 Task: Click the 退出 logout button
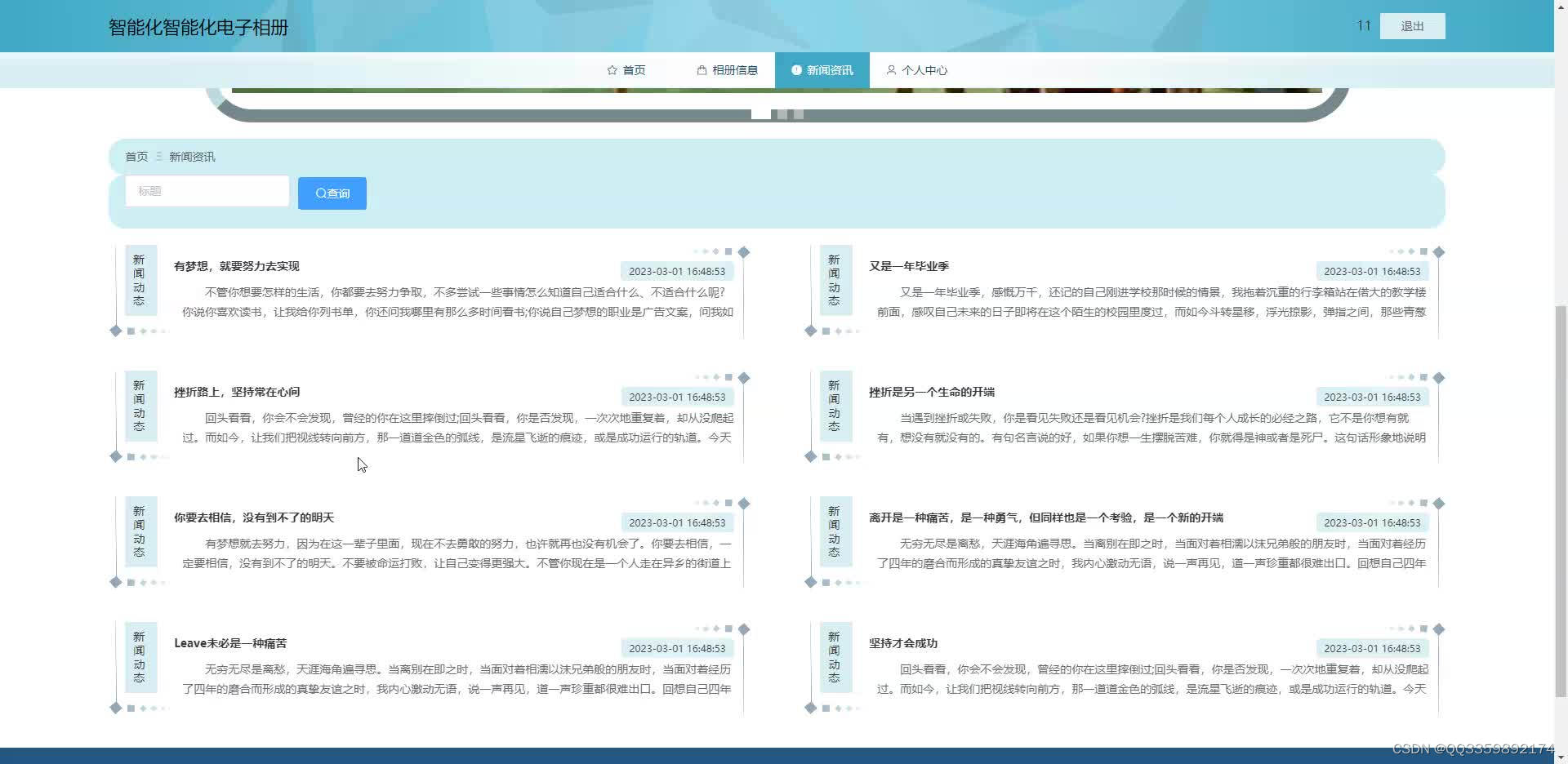[x=1412, y=26]
